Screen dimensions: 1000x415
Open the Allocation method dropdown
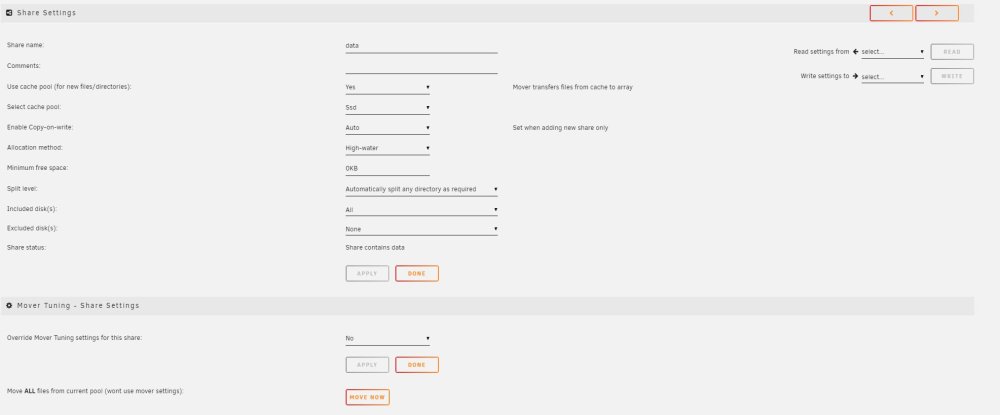coord(387,149)
